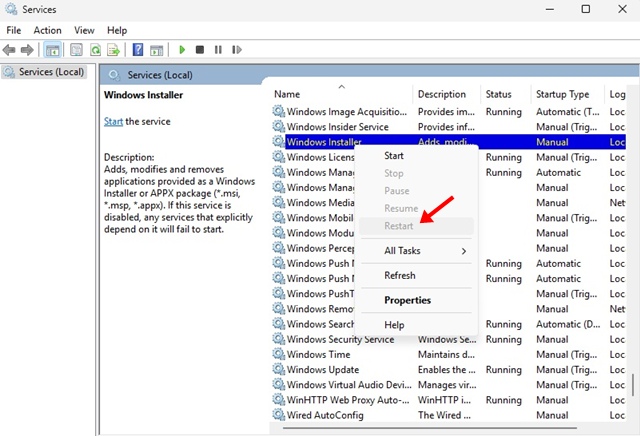
Task: Select Start in the context menu
Action: (x=394, y=155)
